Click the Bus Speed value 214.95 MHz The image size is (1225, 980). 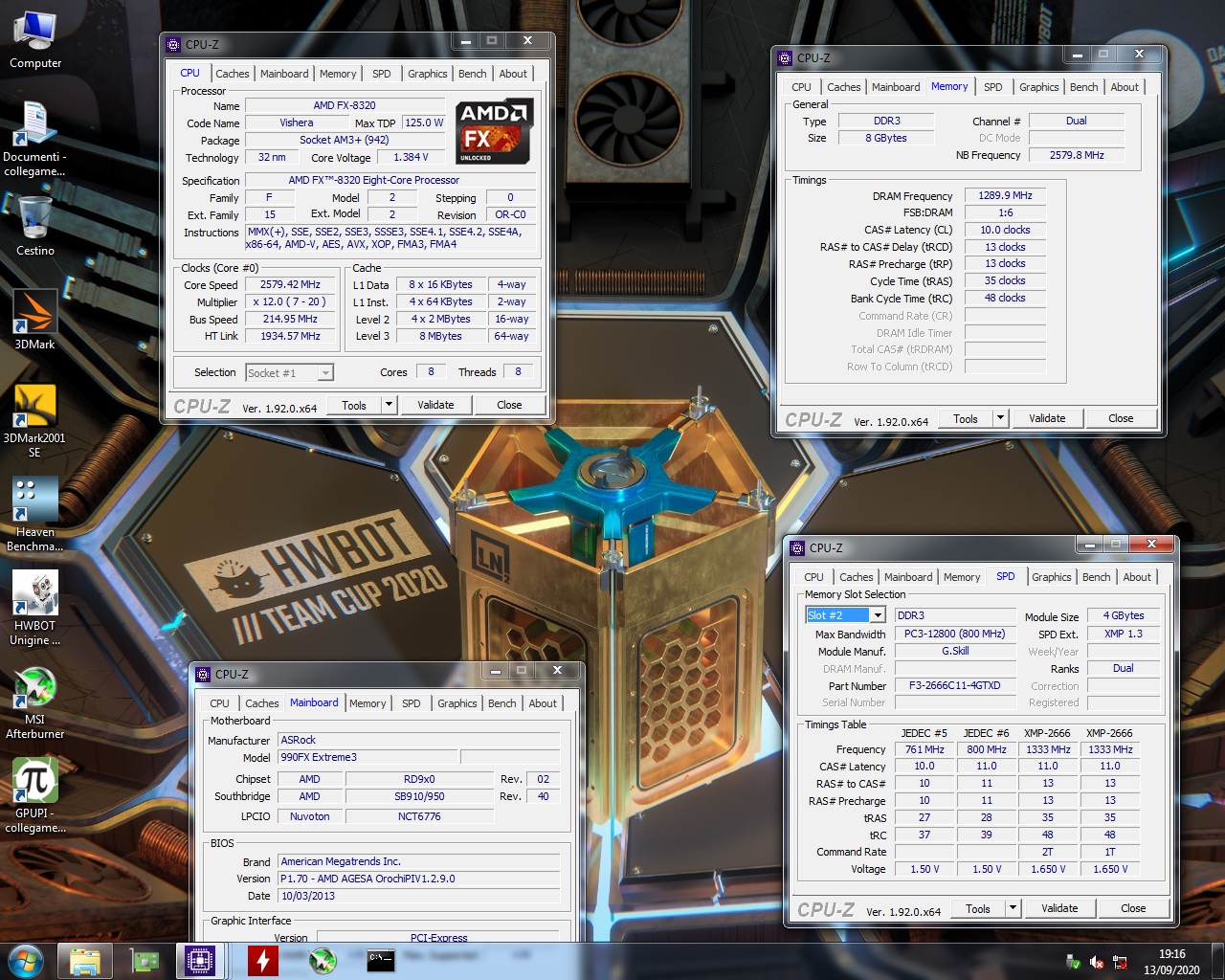pos(290,319)
